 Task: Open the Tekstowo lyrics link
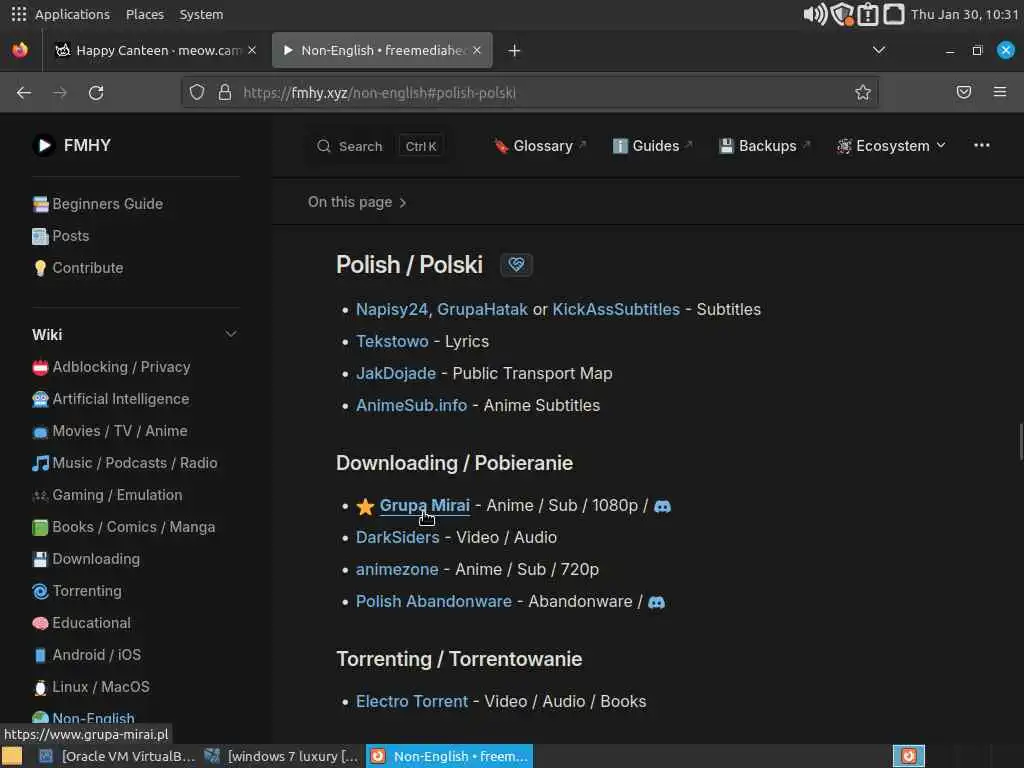(392, 342)
